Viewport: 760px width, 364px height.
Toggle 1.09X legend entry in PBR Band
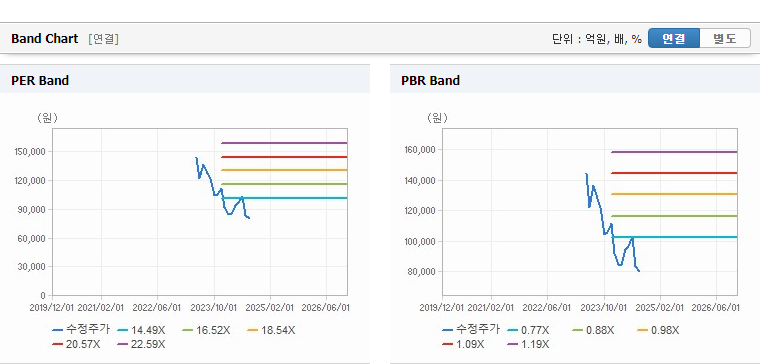463,344
